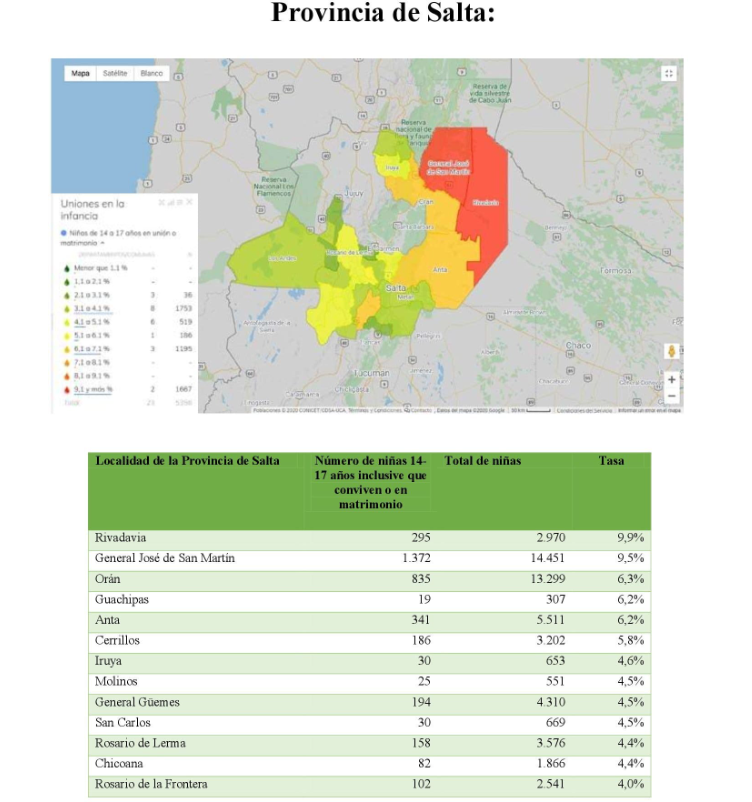This screenshot has height=802, width=752.
Task: Click the Salta city label on map
Action: pos(396,288)
